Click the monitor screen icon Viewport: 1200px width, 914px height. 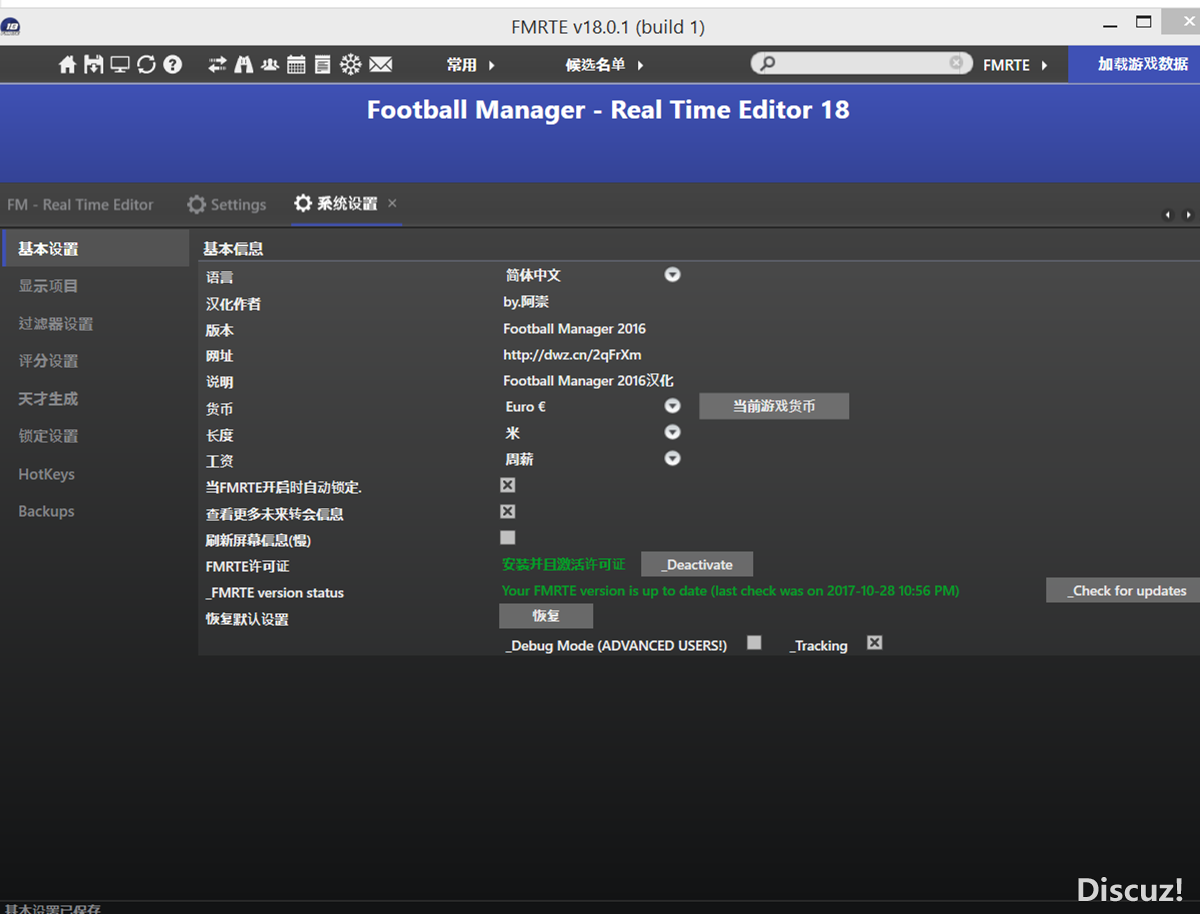coord(120,65)
